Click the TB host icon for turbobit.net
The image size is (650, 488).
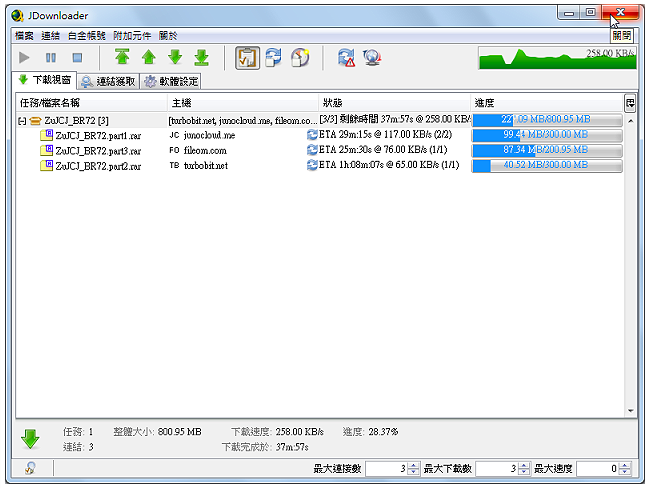[x=174, y=165]
